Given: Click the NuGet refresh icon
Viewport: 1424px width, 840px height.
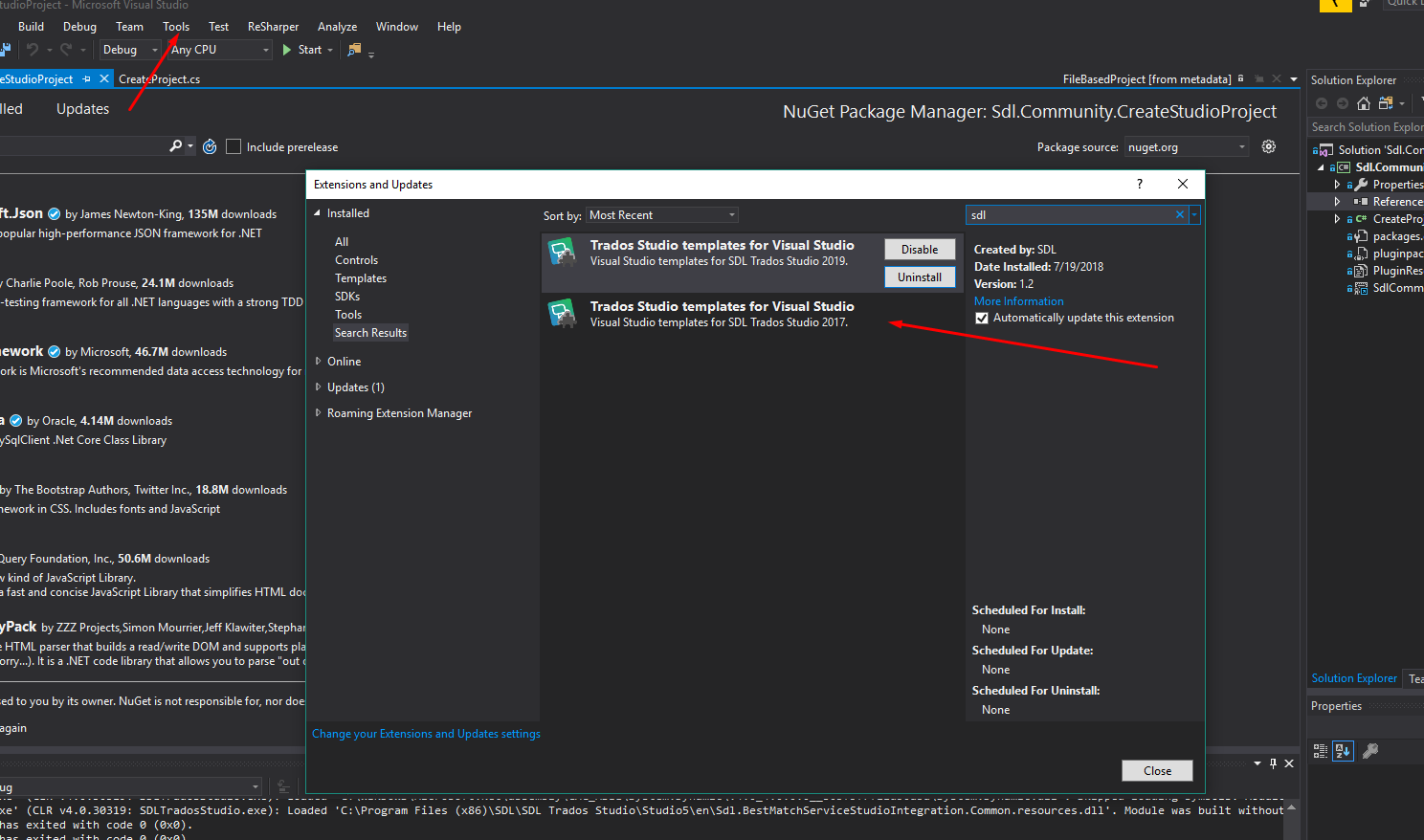Looking at the screenshot, I should point(210,146).
